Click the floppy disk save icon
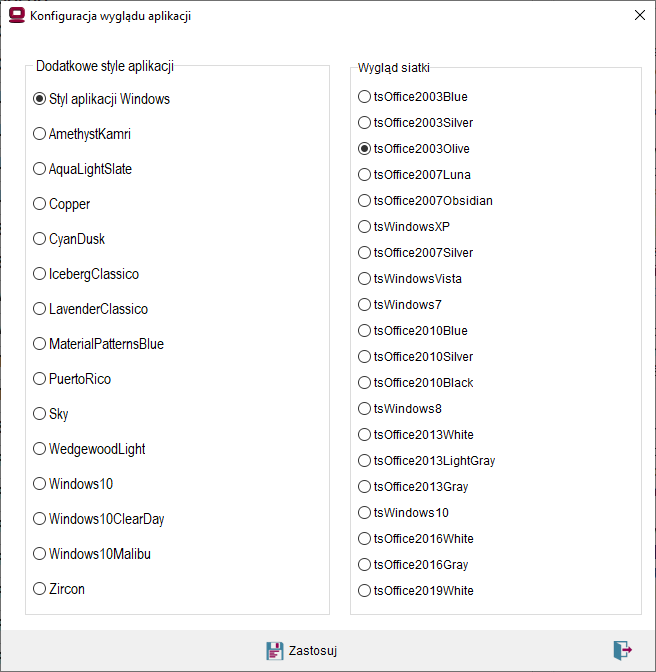 click(275, 651)
